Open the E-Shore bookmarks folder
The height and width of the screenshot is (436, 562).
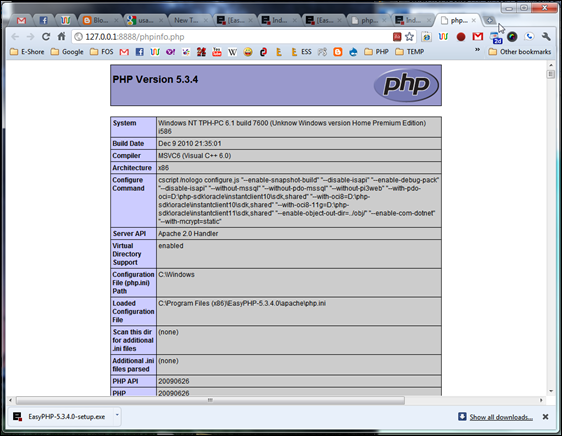click(x=27, y=52)
